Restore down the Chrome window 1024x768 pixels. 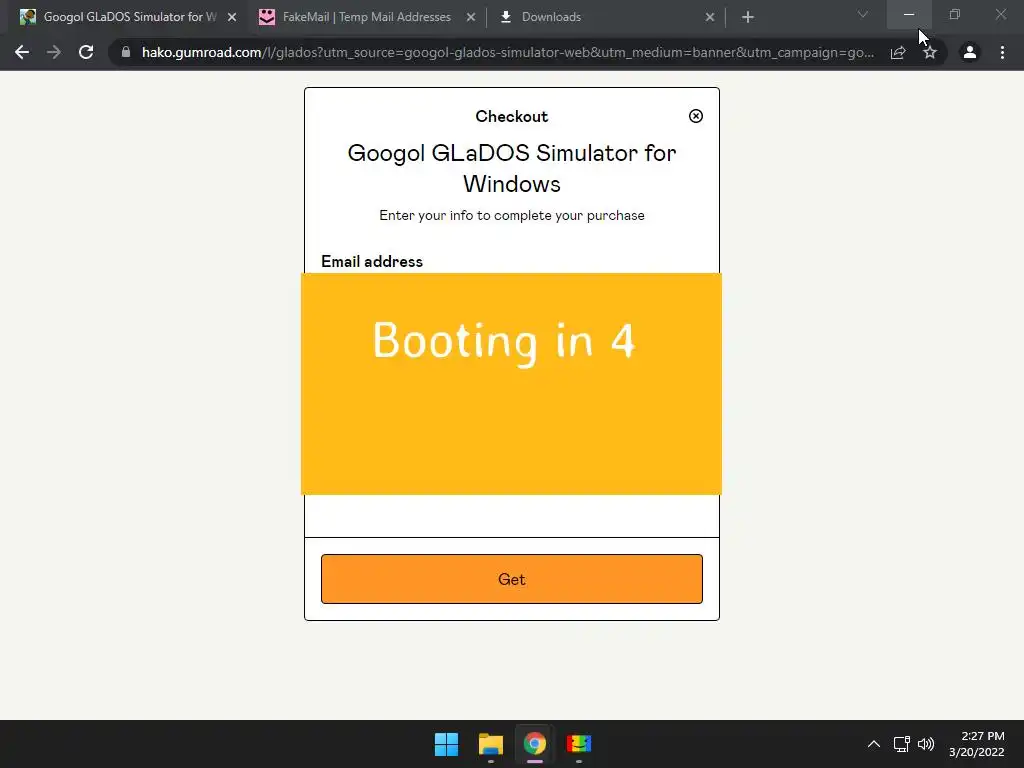click(x=955, y=14)
